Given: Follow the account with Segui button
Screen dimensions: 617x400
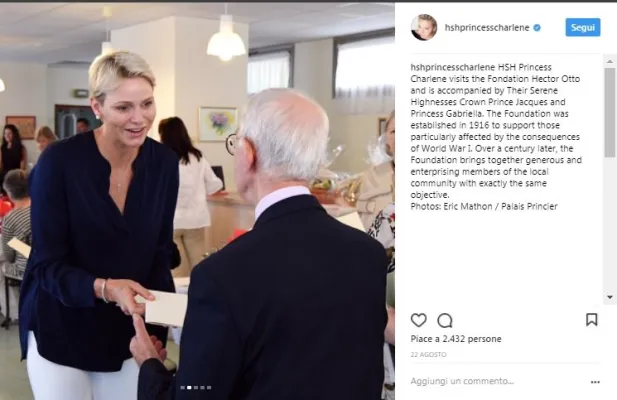Looking at the screenshot, I should (583, 27).
